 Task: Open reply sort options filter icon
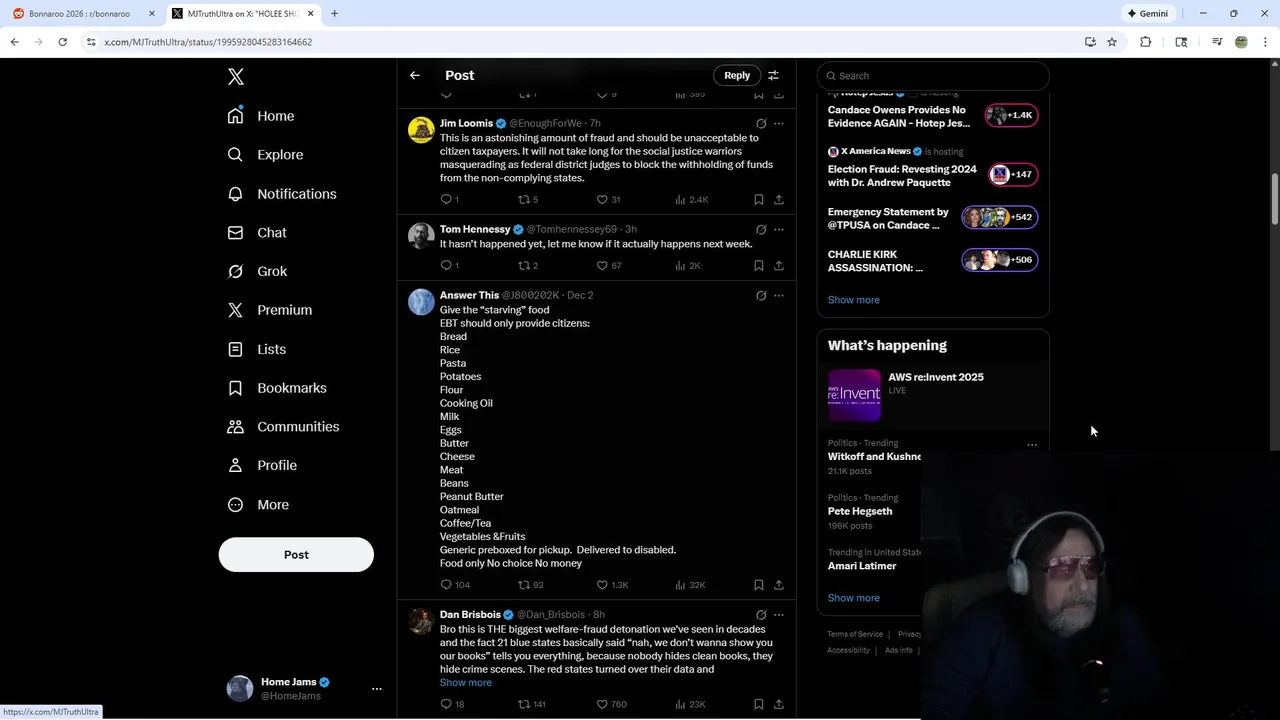(x=773, y=75)
